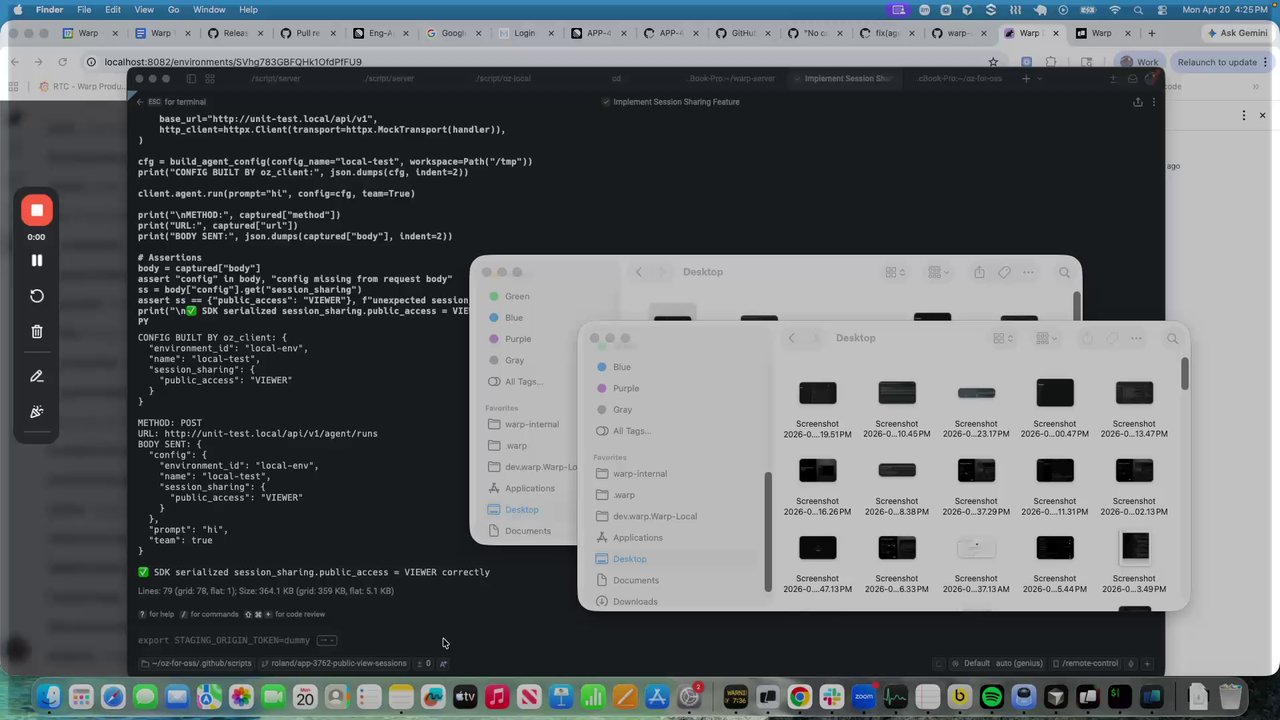Open the Apple menu

17,10
